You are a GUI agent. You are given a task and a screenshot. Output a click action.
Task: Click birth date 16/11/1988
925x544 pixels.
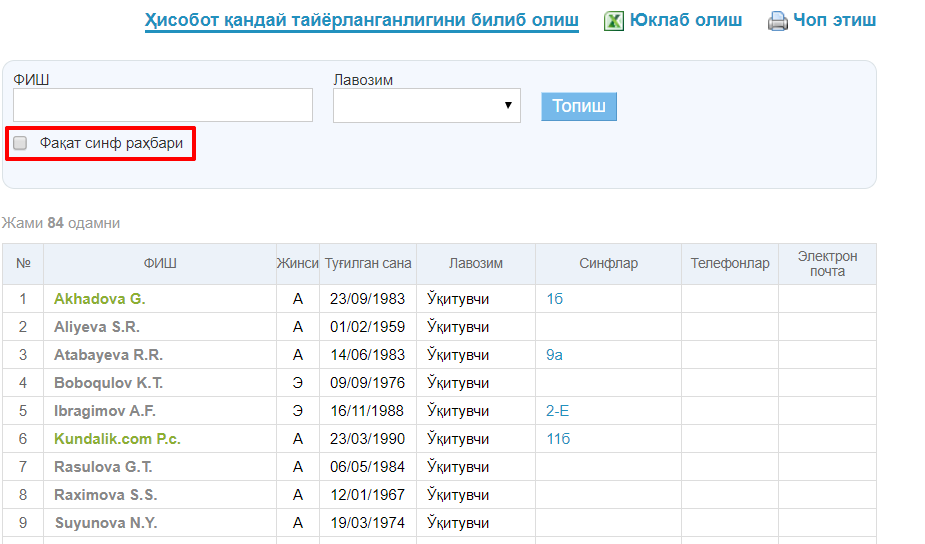tap(367, 411)
